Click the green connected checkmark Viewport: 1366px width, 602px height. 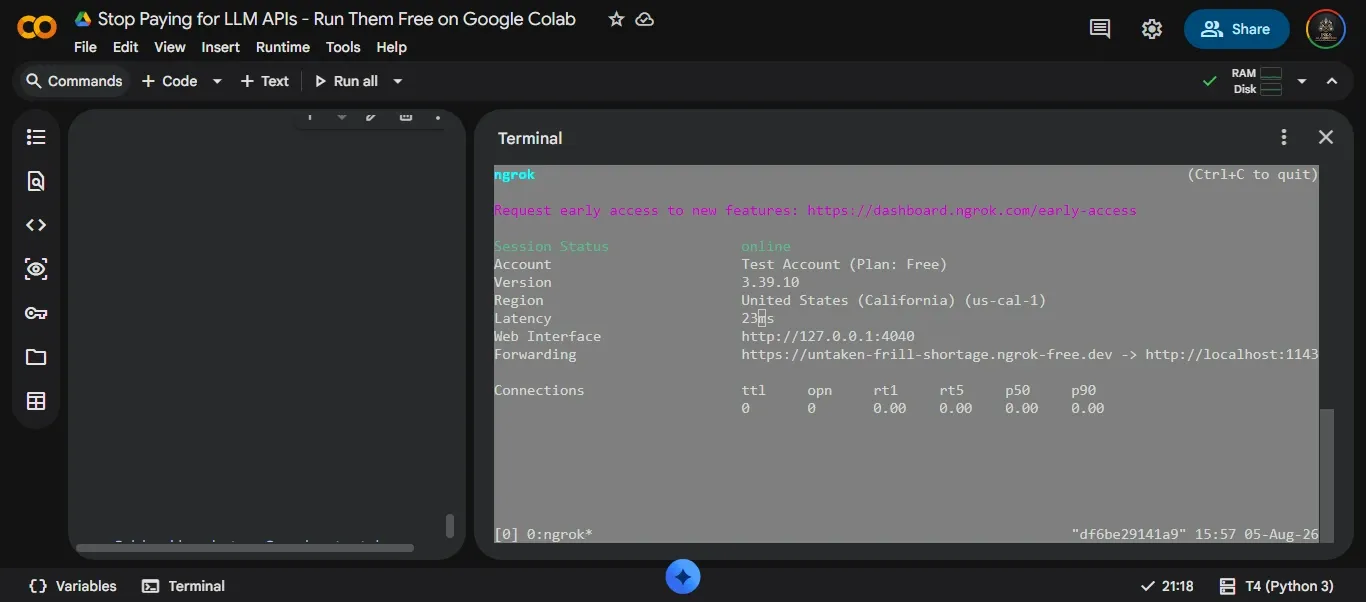point(1210,81)
